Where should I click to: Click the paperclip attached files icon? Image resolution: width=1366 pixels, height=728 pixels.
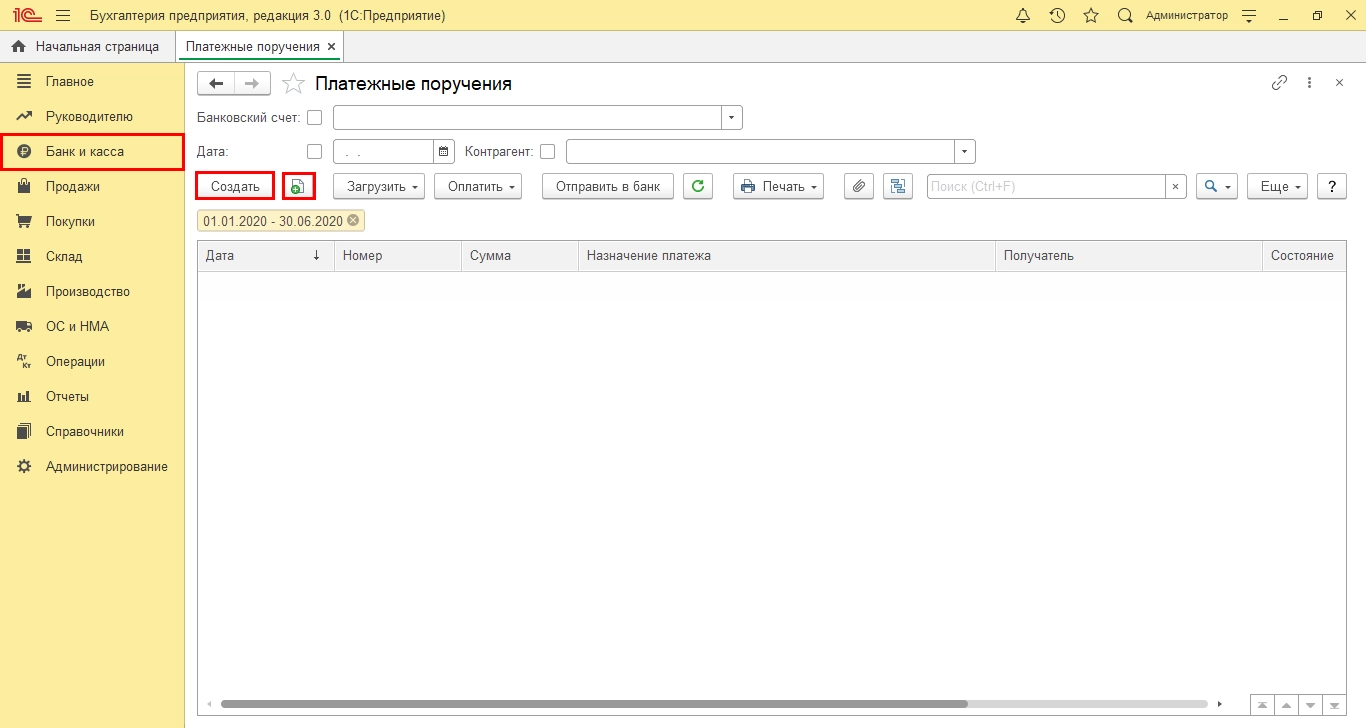point(859,186)
